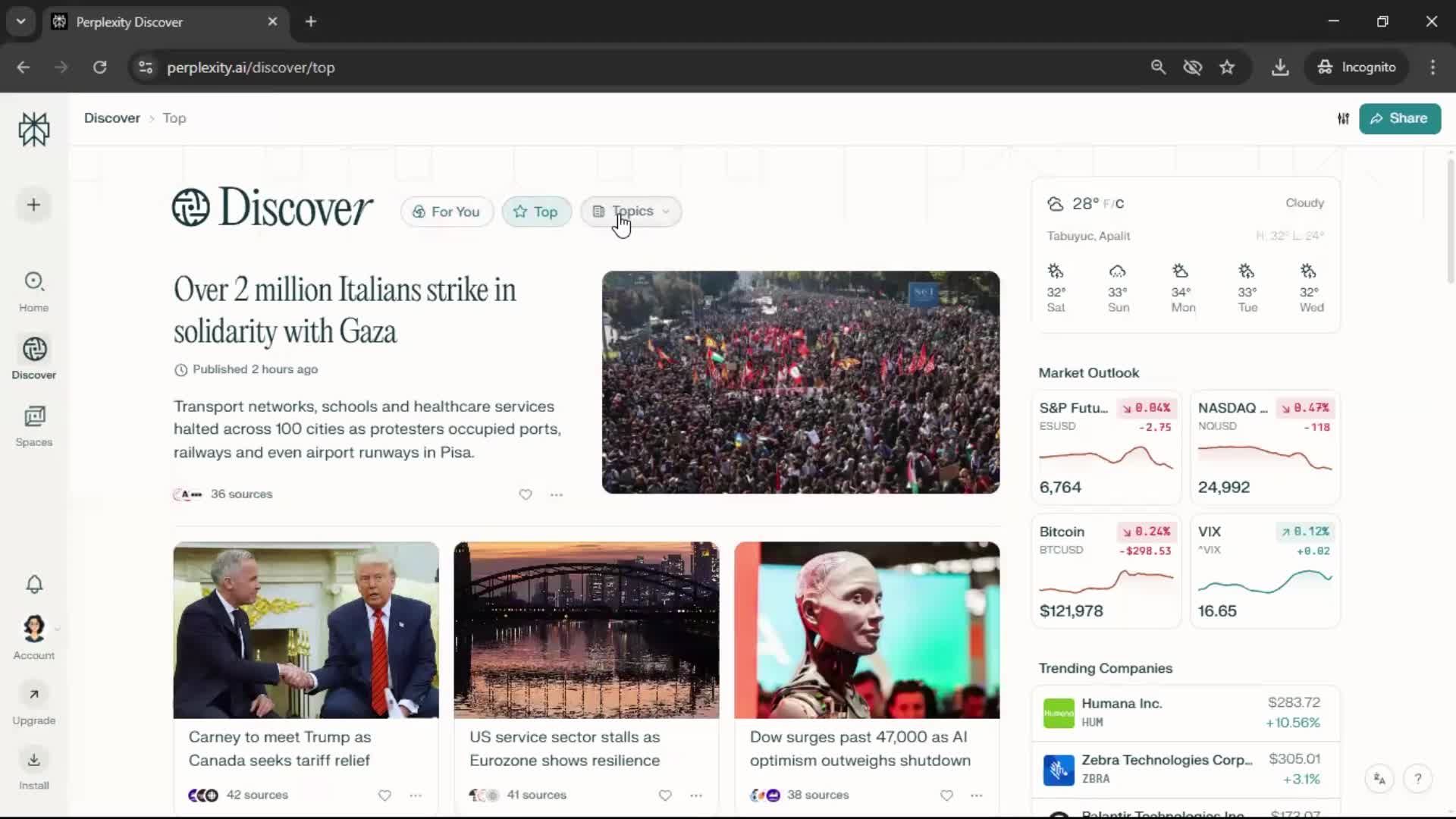Image resolution: width=1456 pixels, height=819 pixels.
Task: Open Spaces in the sidebar
Action: (x=33, y=425)
